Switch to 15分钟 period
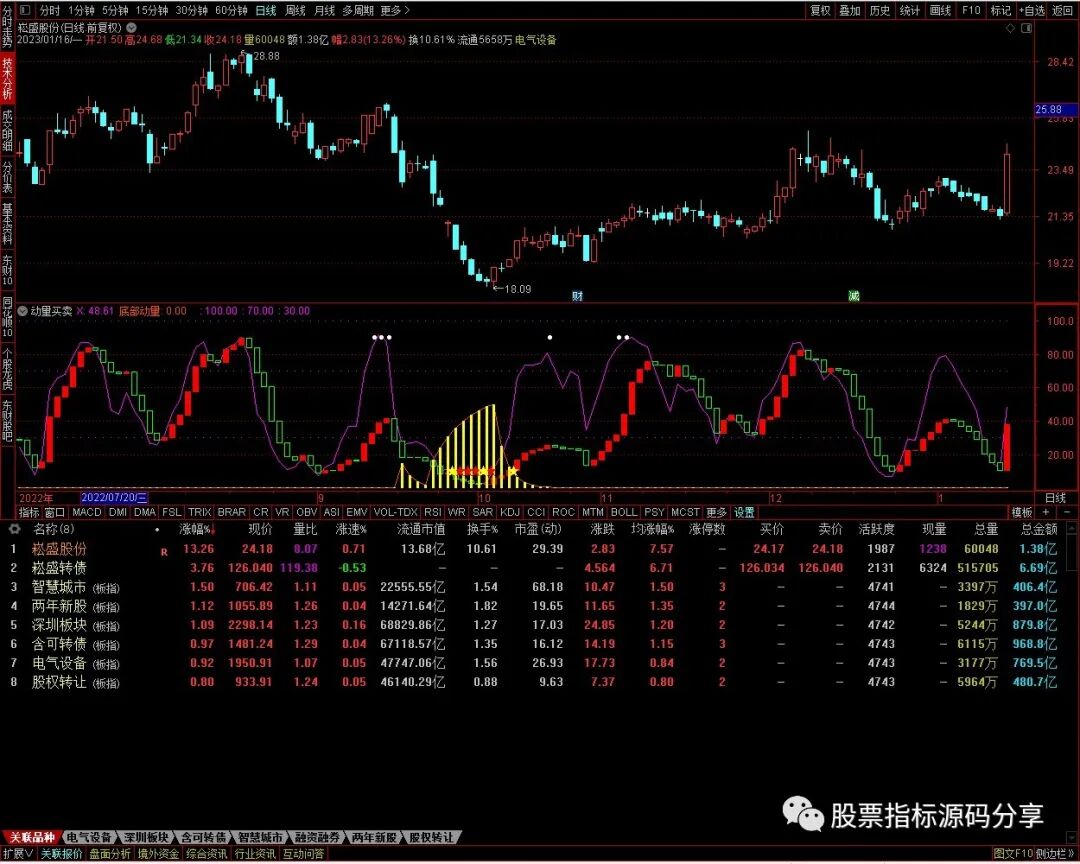The image size is (1080, 864). [x=152, y=10]
